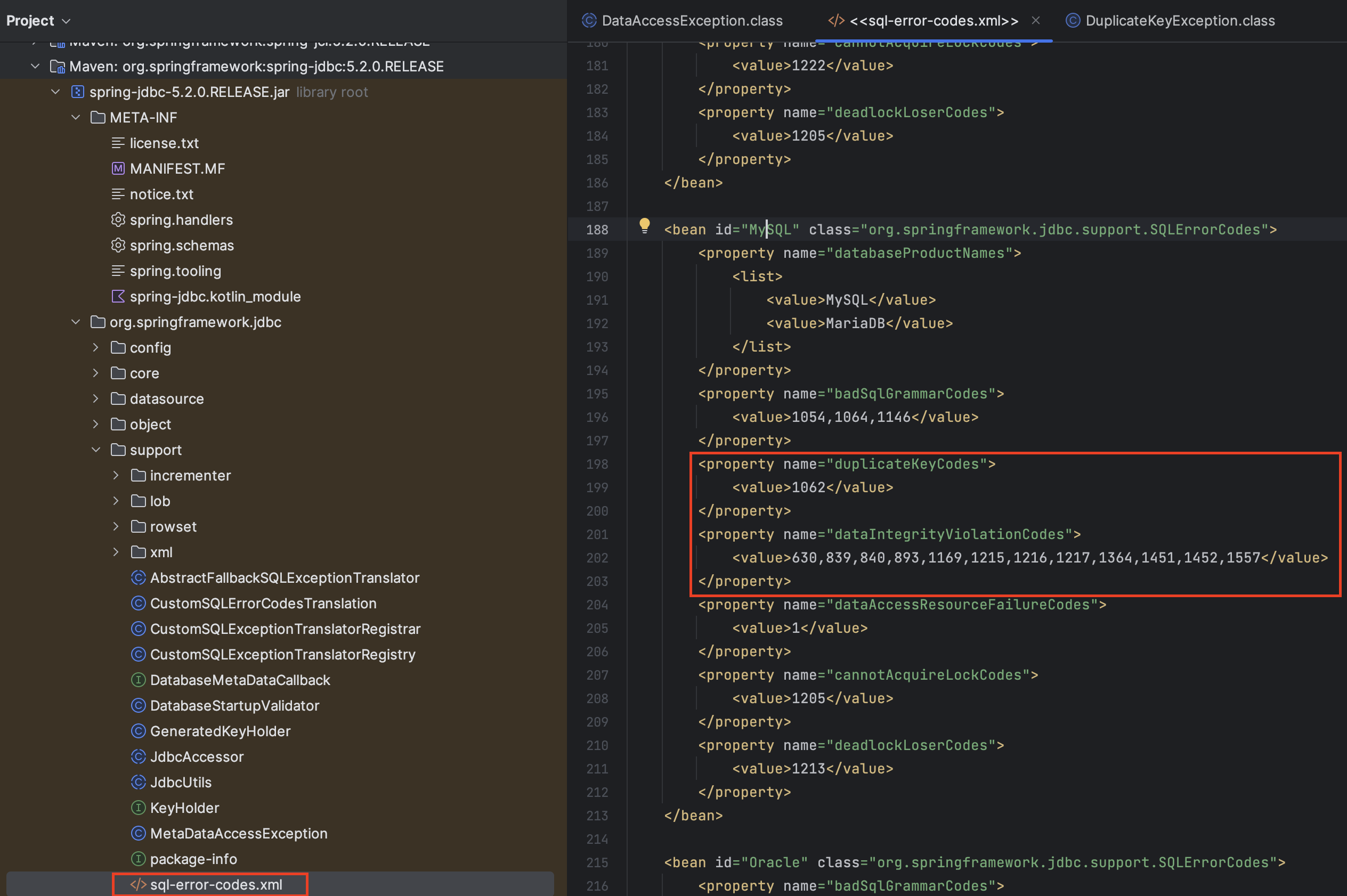Click the spring.tooling file icon
Image resolution: width=1347 pixels, height=896 pixels.
point(118,271)
